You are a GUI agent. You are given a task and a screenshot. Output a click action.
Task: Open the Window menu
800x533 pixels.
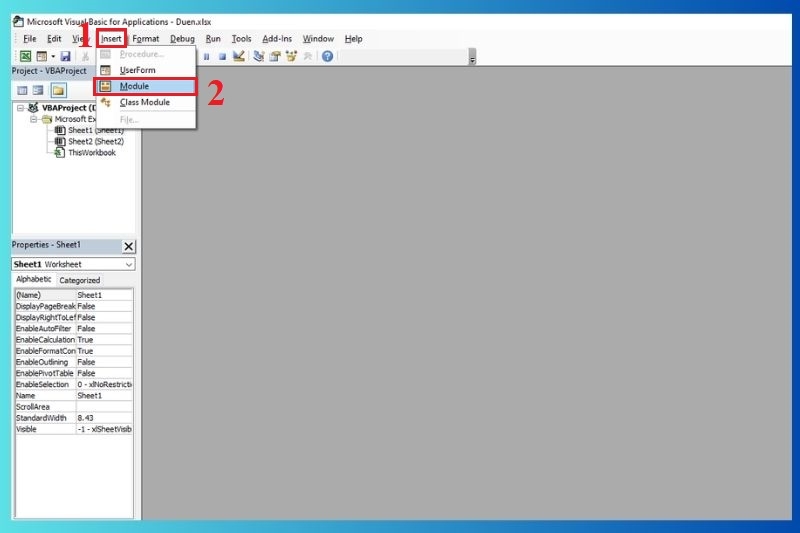pyautogui.click(x=318, y=39)
